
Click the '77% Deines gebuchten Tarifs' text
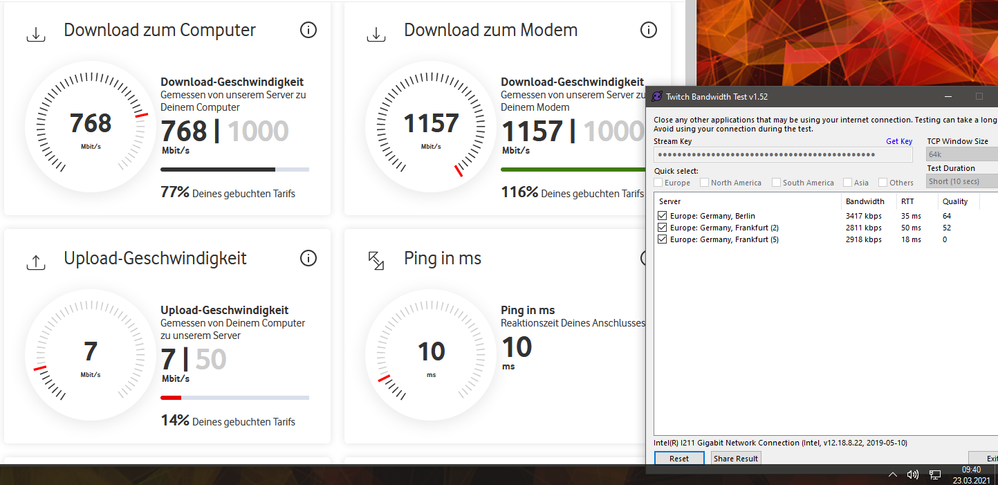[x=228, y=192]
